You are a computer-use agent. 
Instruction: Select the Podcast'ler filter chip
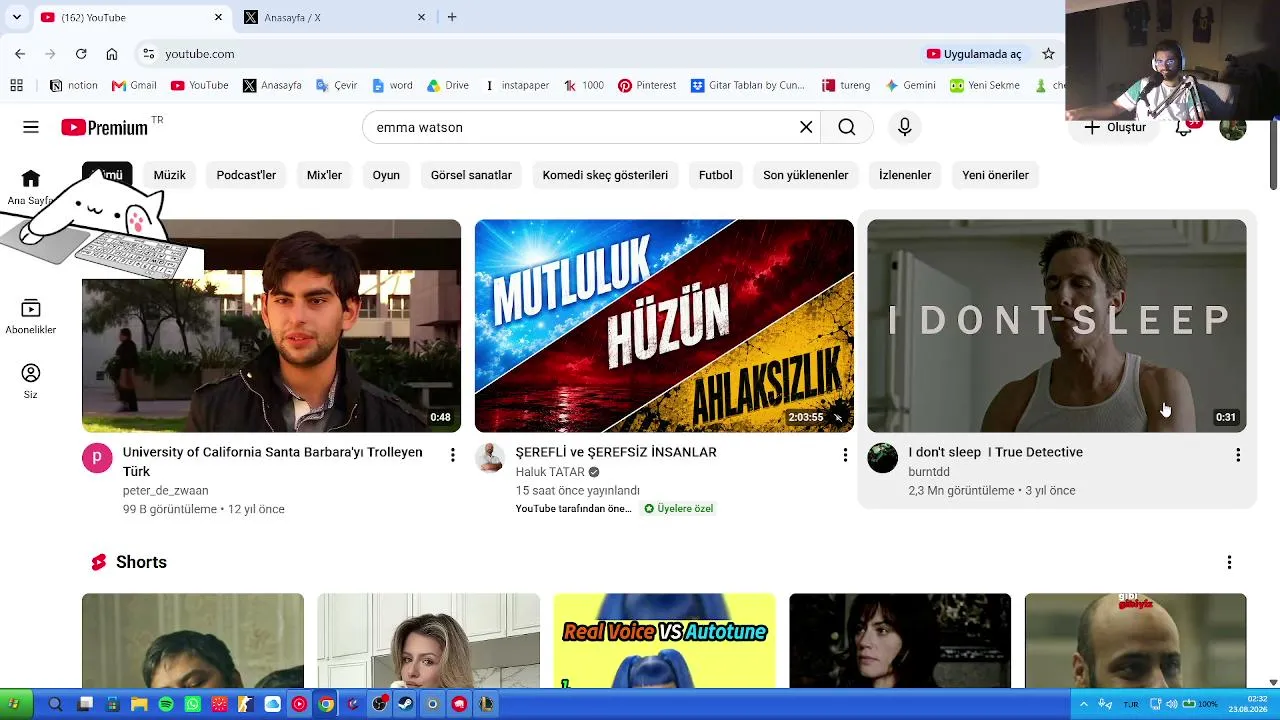(246, 175)
